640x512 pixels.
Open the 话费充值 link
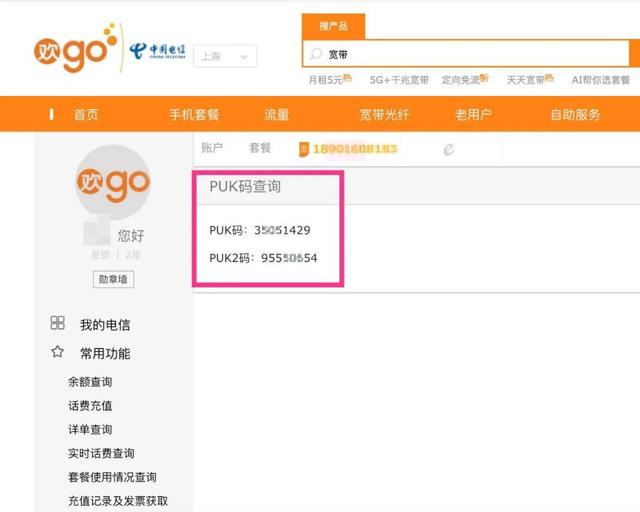[90, 406]
